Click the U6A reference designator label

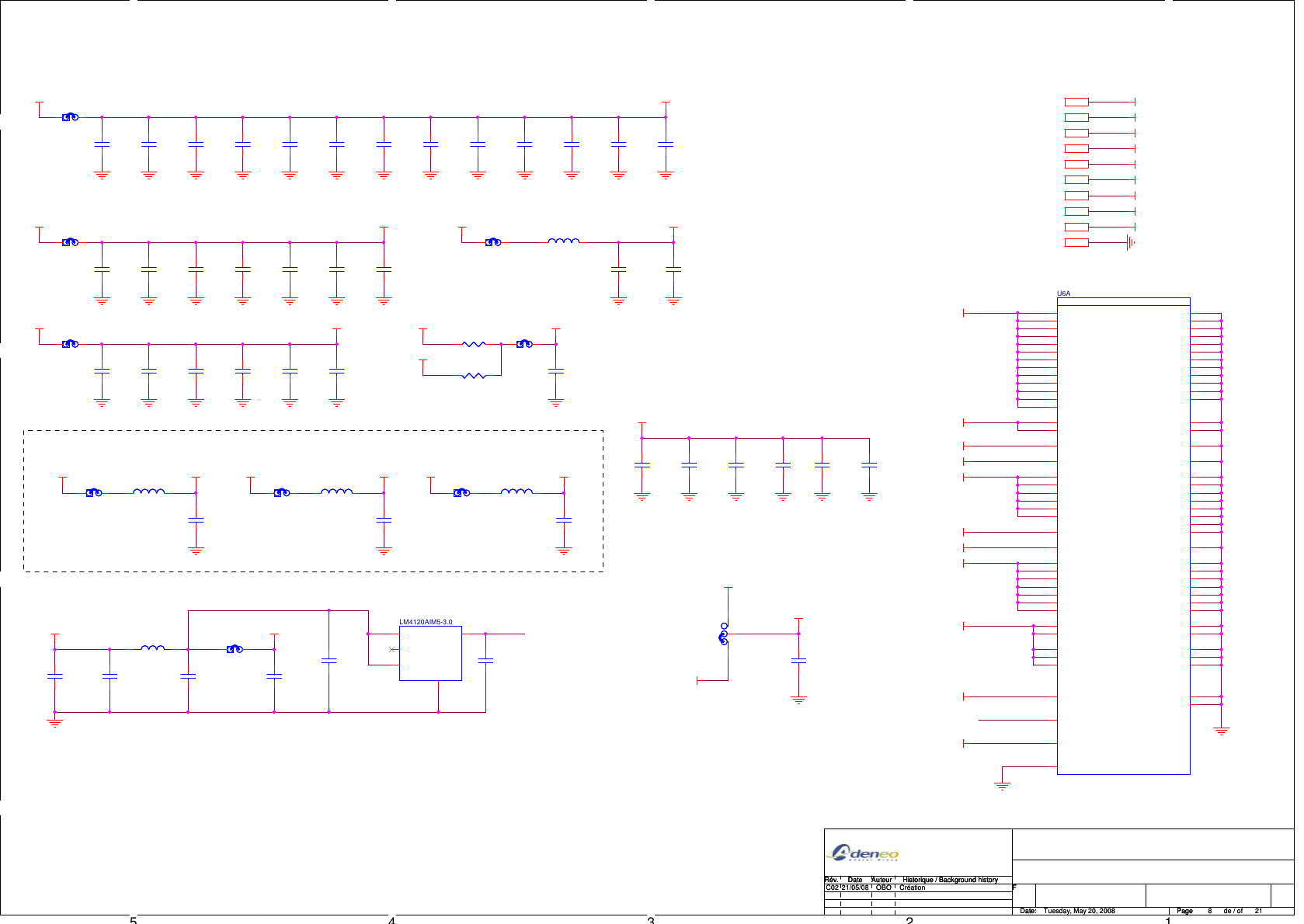click(1063, 294)
